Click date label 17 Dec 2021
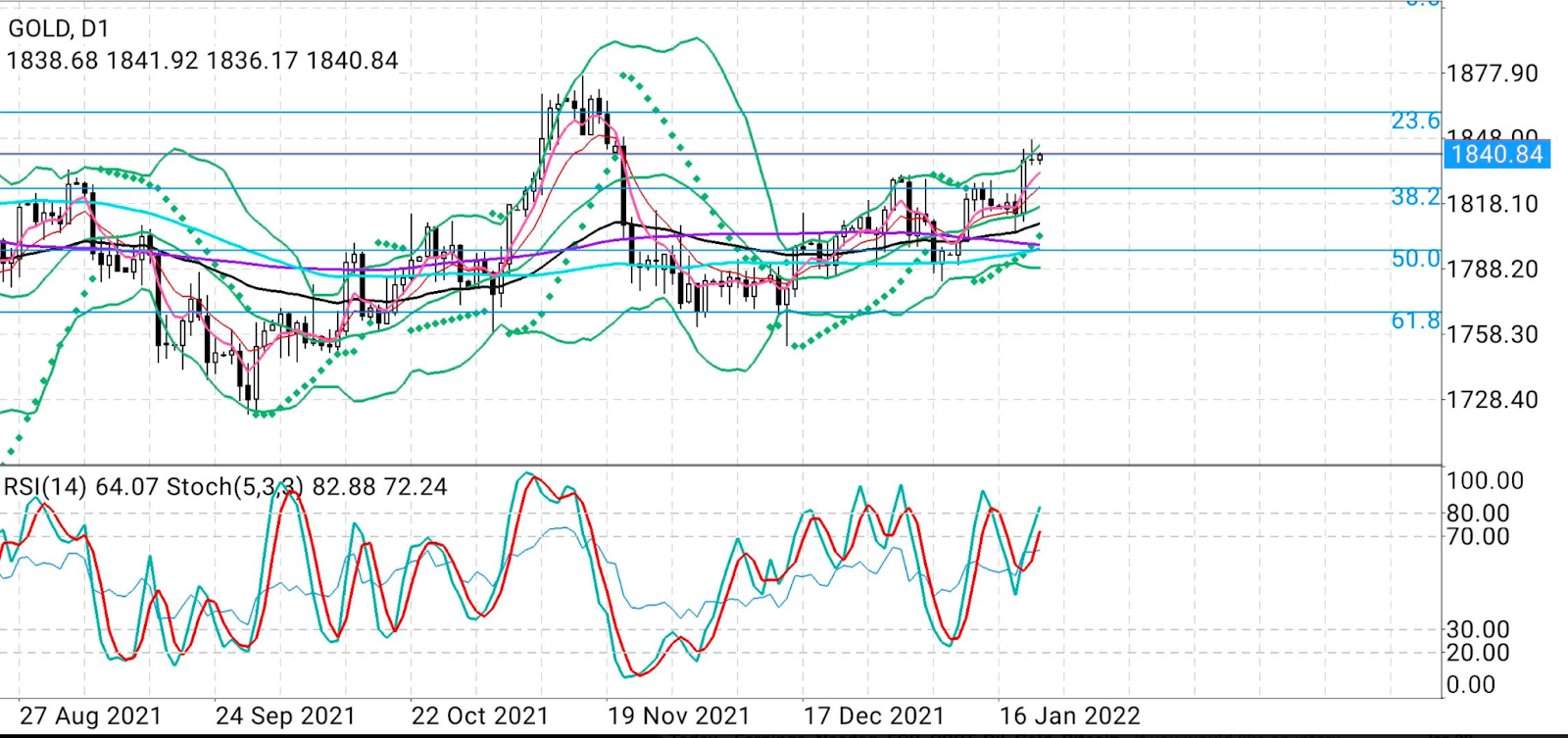 pos(874,716)
